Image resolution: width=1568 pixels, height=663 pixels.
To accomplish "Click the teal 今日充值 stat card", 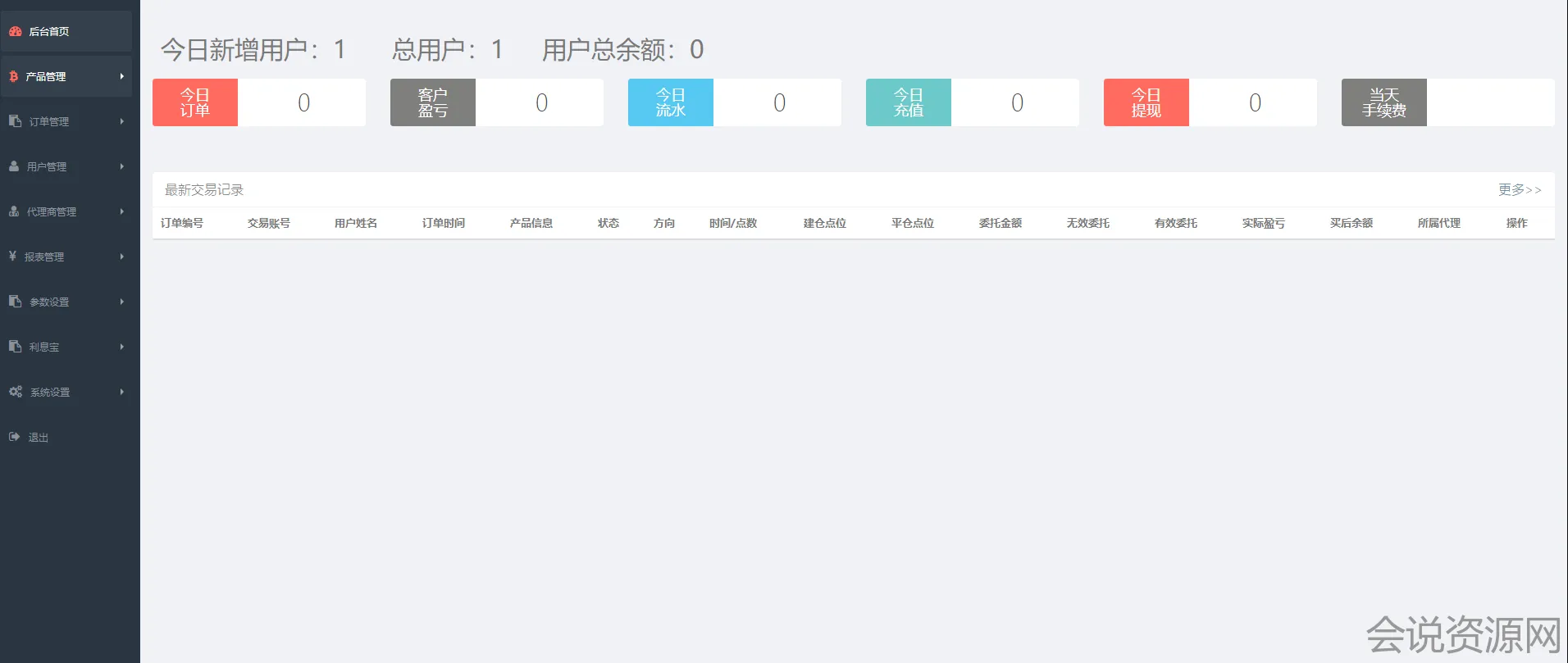I will click(908, 102).
